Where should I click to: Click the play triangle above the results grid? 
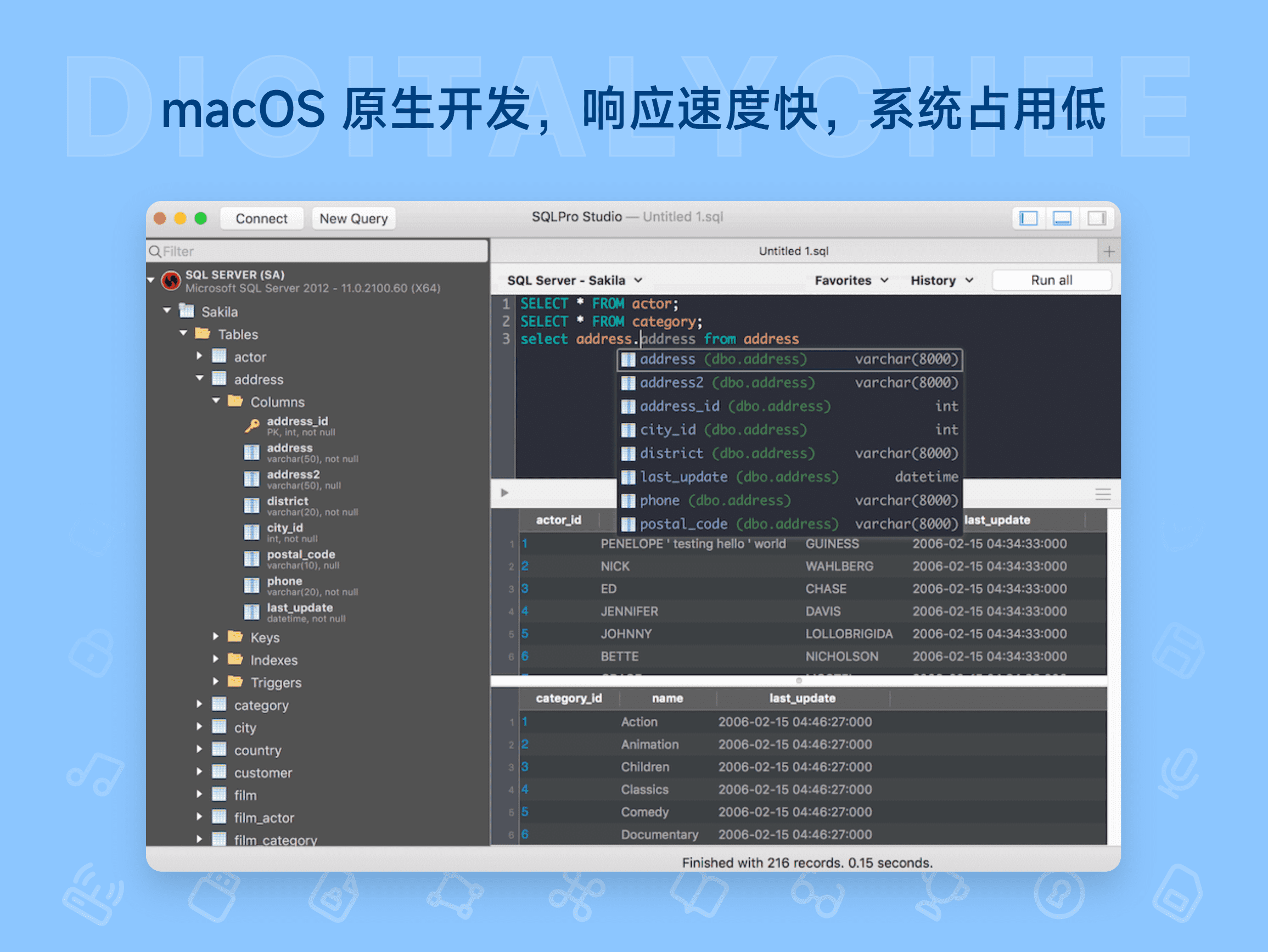tap(504, 492)
